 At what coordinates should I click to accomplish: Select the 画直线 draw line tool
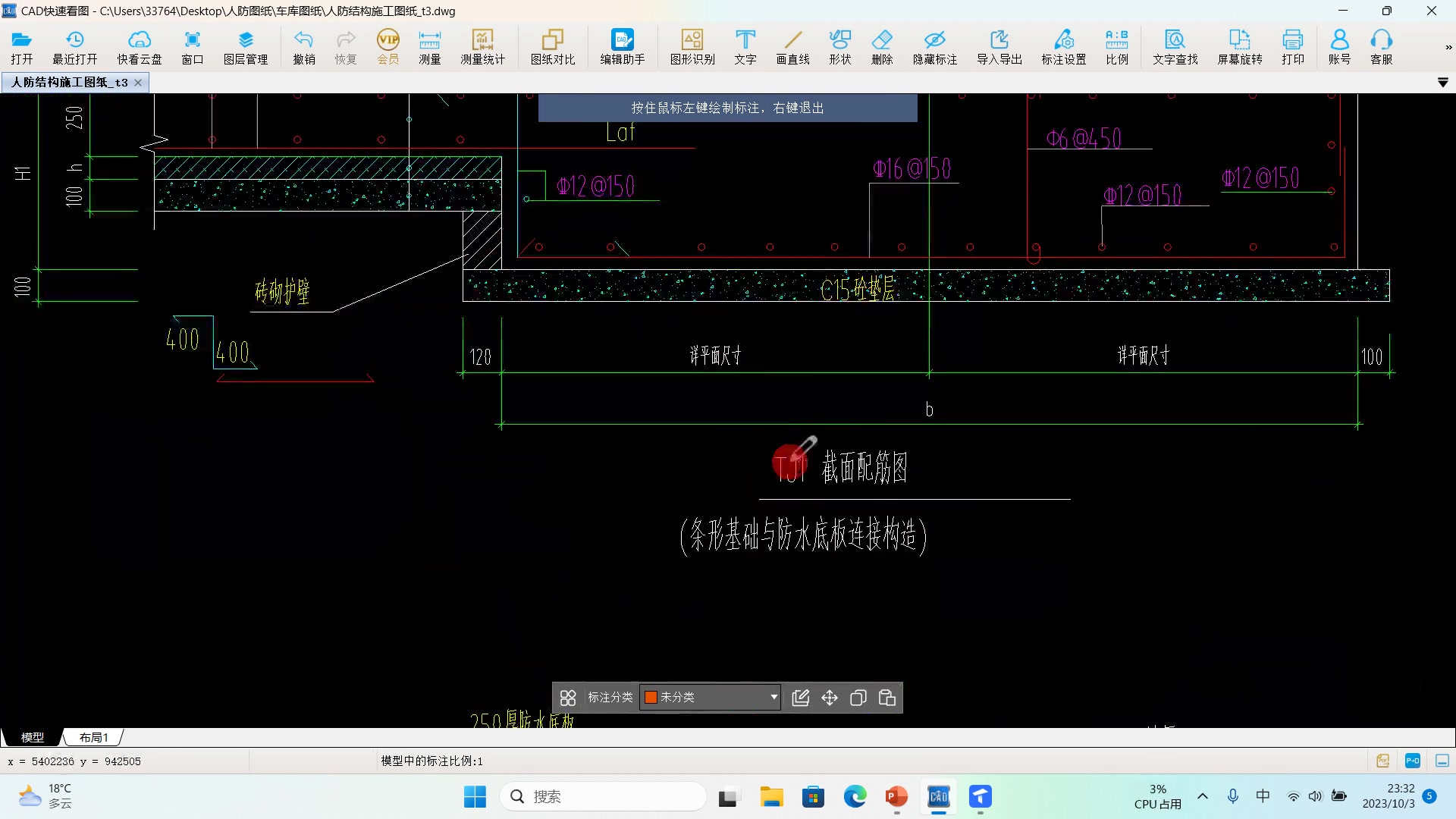[792, 47]
